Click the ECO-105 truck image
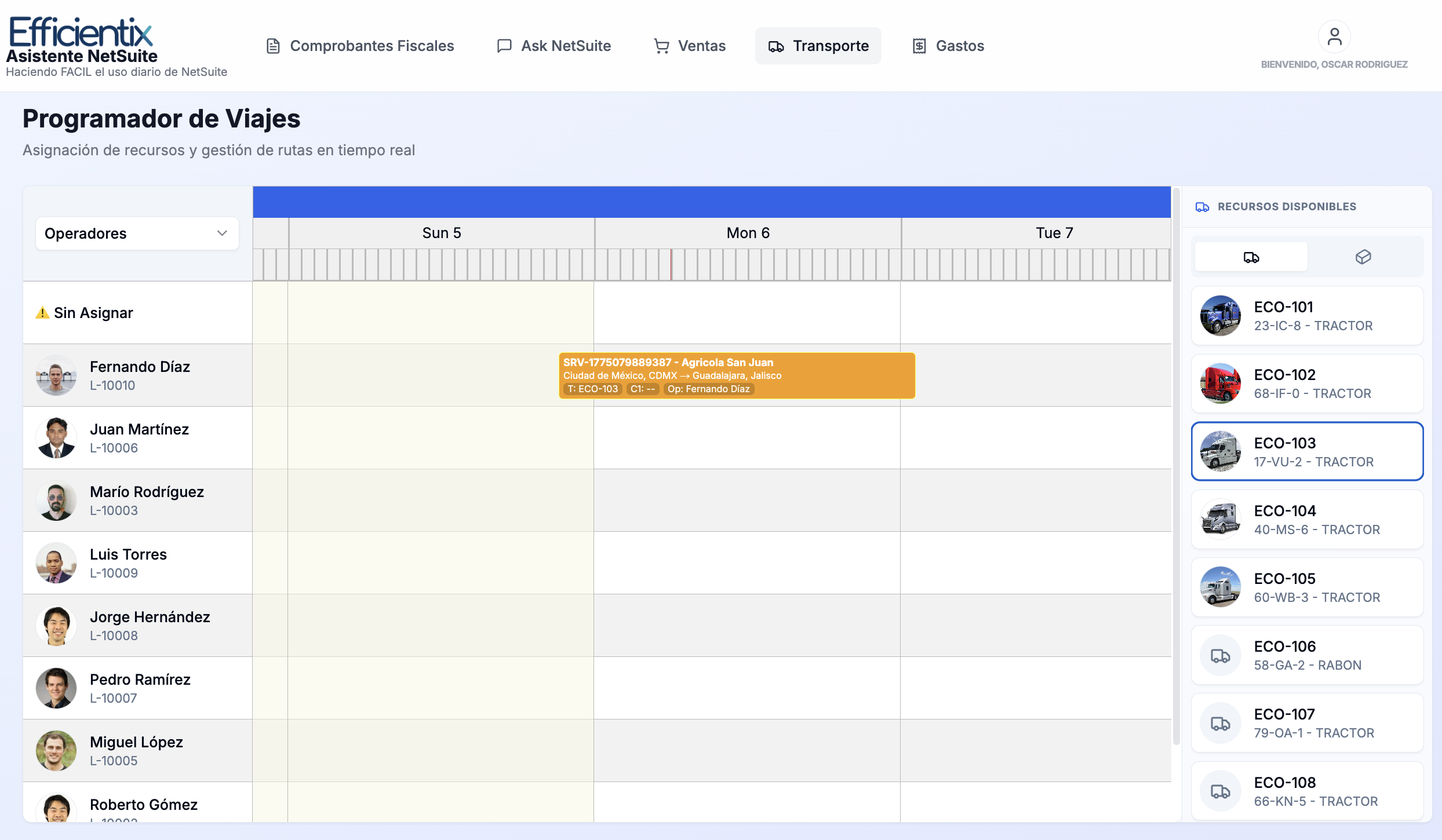 1220,587
